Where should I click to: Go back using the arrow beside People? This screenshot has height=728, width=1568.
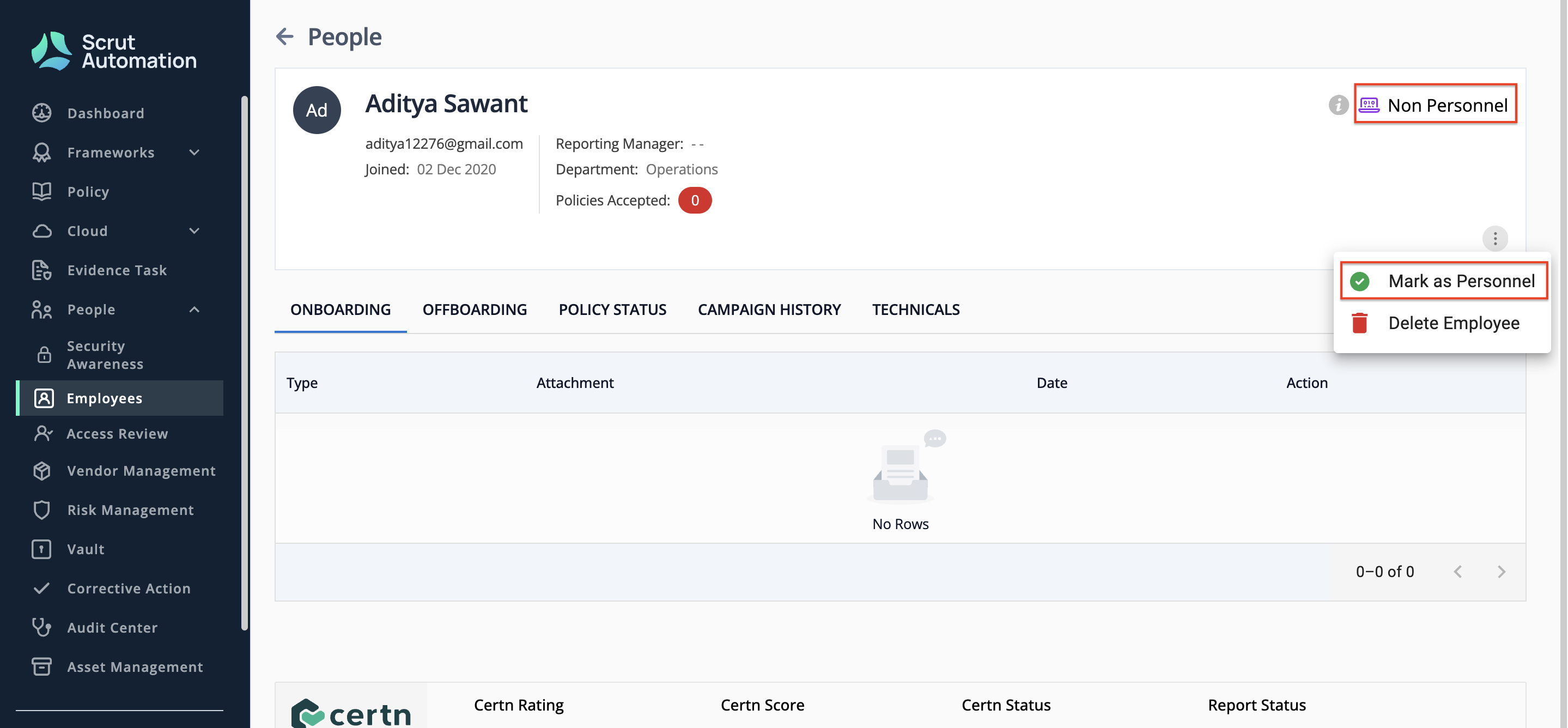[284, 37]
